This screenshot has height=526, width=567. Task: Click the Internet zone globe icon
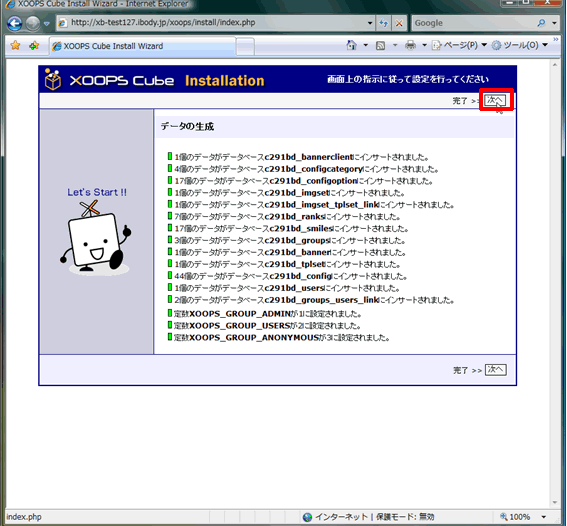pyautogui.click(x=307, y=517)
